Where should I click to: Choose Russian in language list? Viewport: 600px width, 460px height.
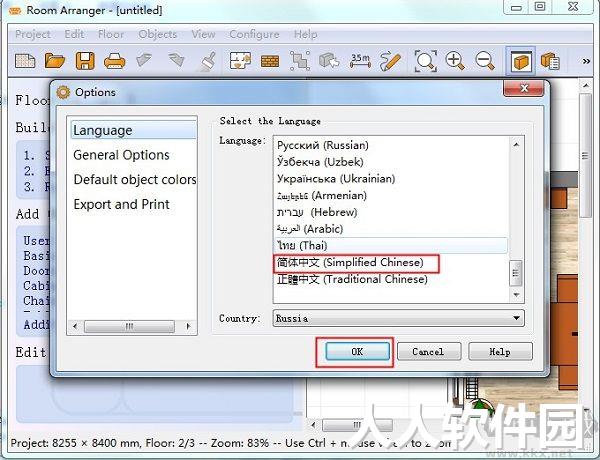[323, 145]
